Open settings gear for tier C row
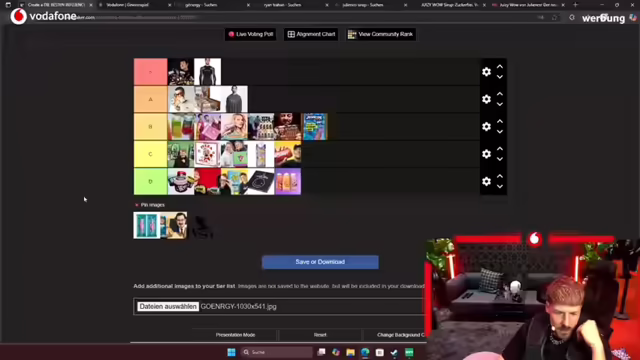The height and width of the screenshot is (360, 640). coord(486,154)
